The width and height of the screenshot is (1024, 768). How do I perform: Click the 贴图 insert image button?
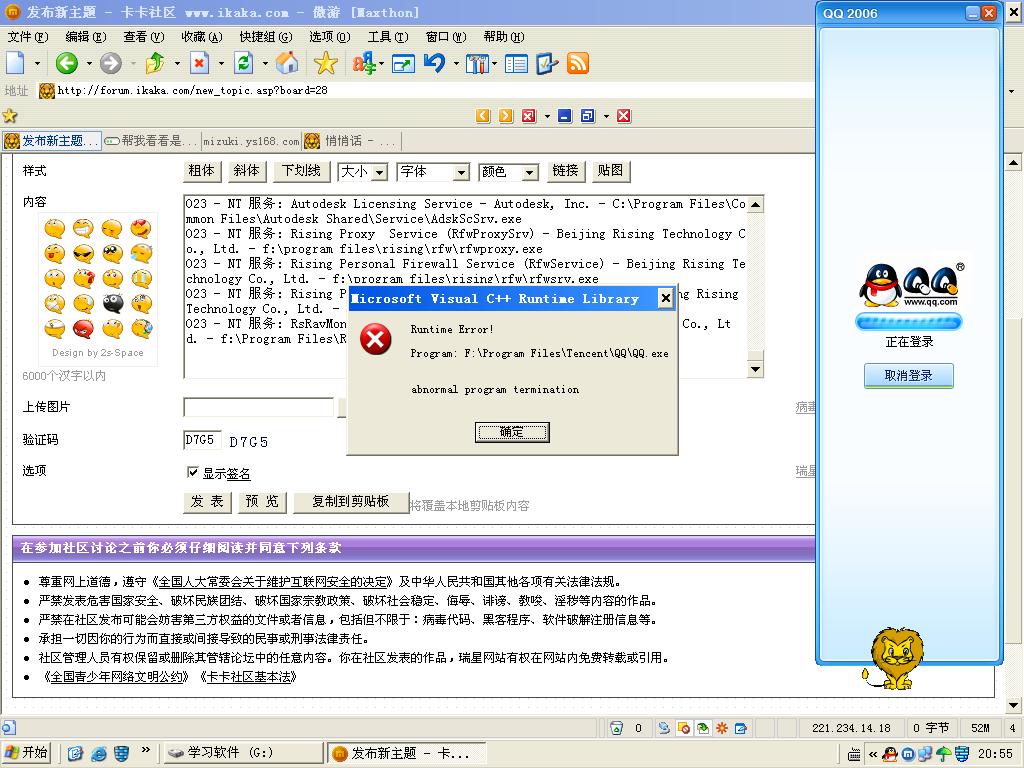(611, 171)
